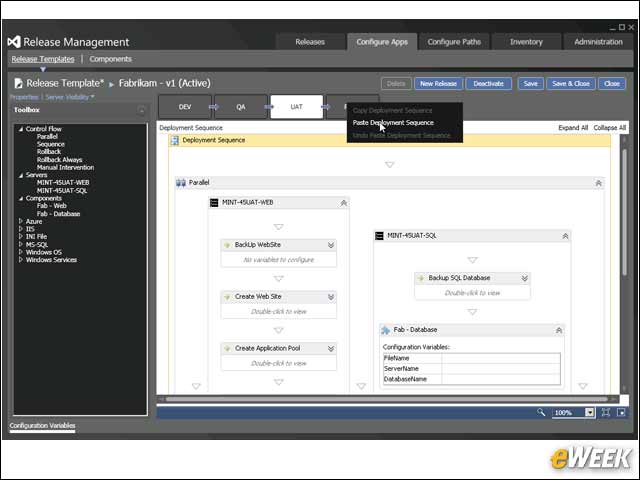
Task: Switch to the Releases tab
Action: (x=310, y=42)
